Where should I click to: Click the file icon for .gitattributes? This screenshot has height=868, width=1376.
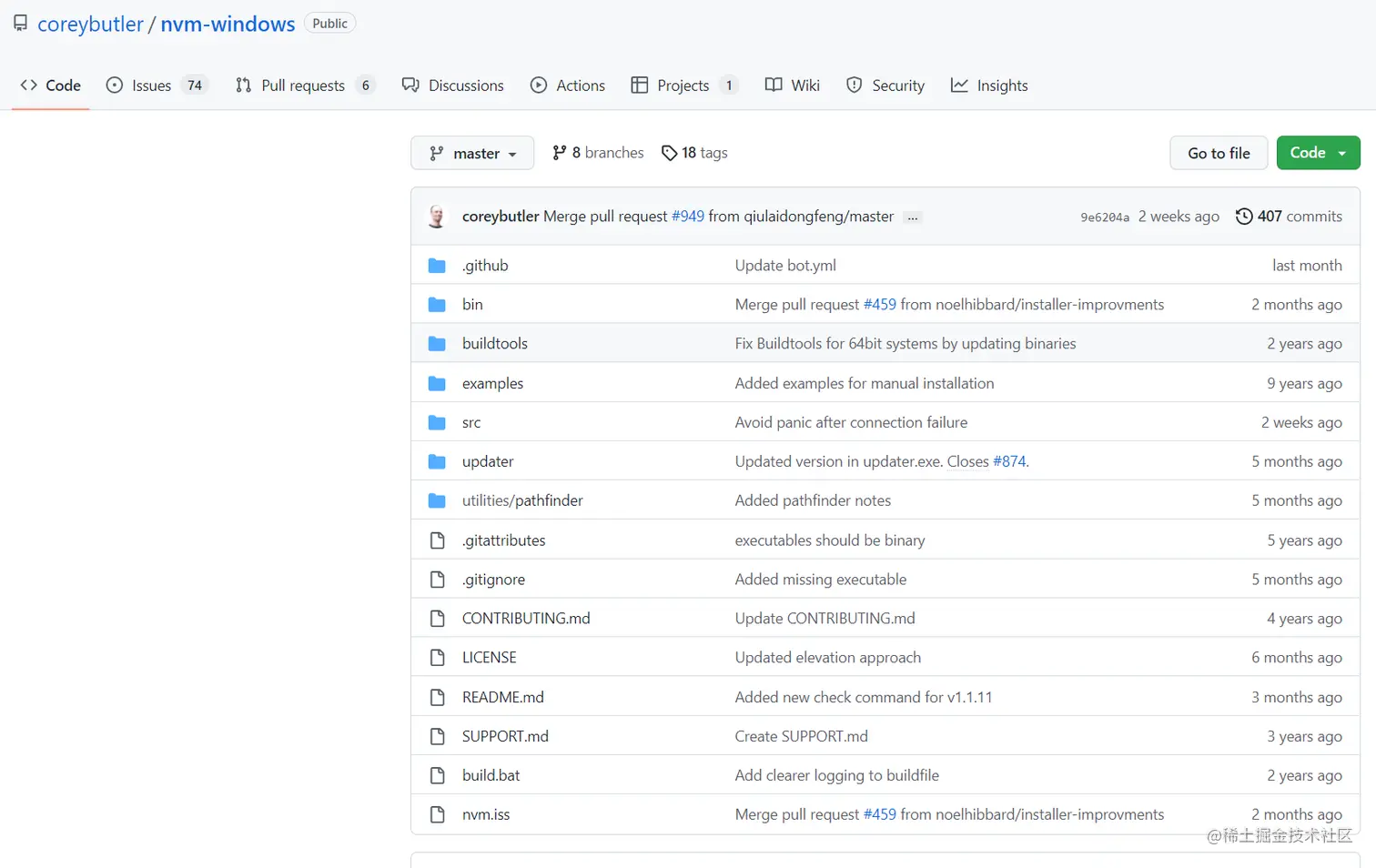coord(437,540)
